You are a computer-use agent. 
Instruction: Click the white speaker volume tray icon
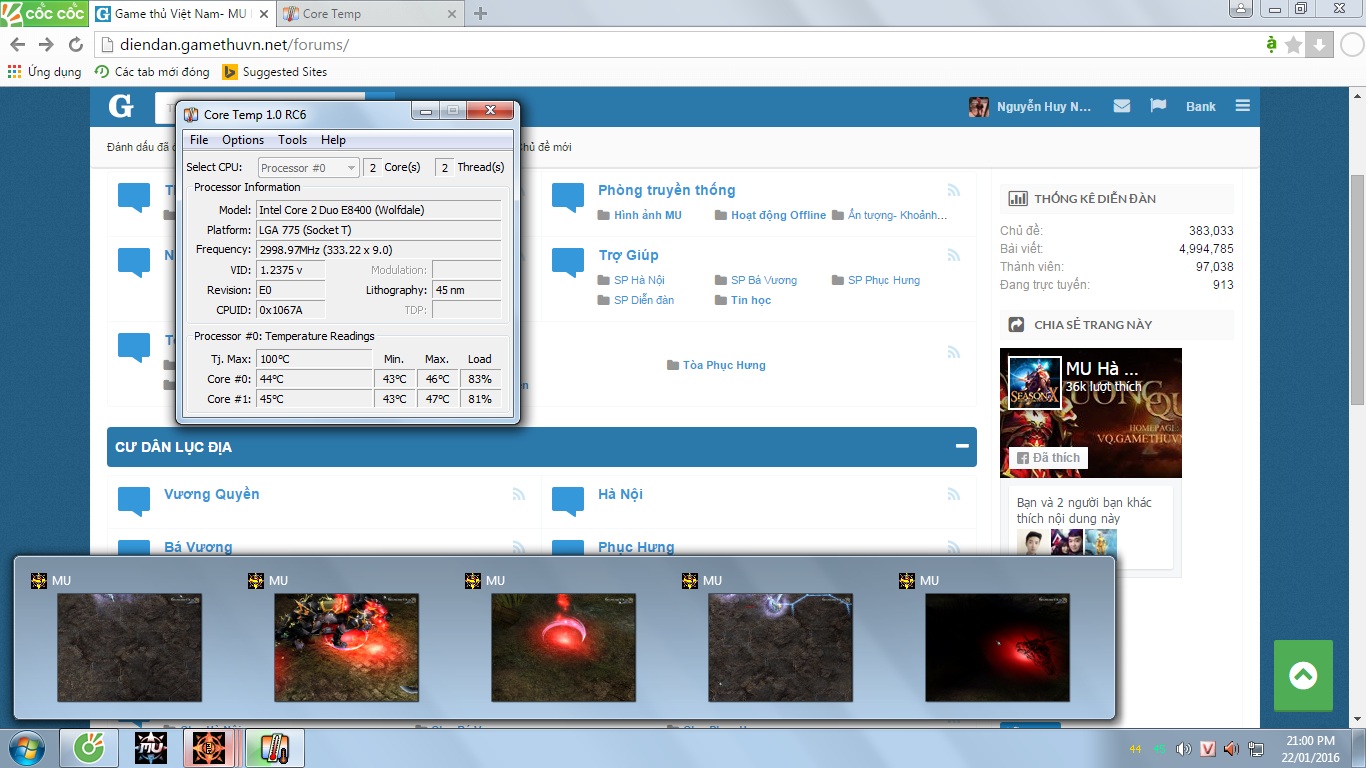coord(1184,749)
